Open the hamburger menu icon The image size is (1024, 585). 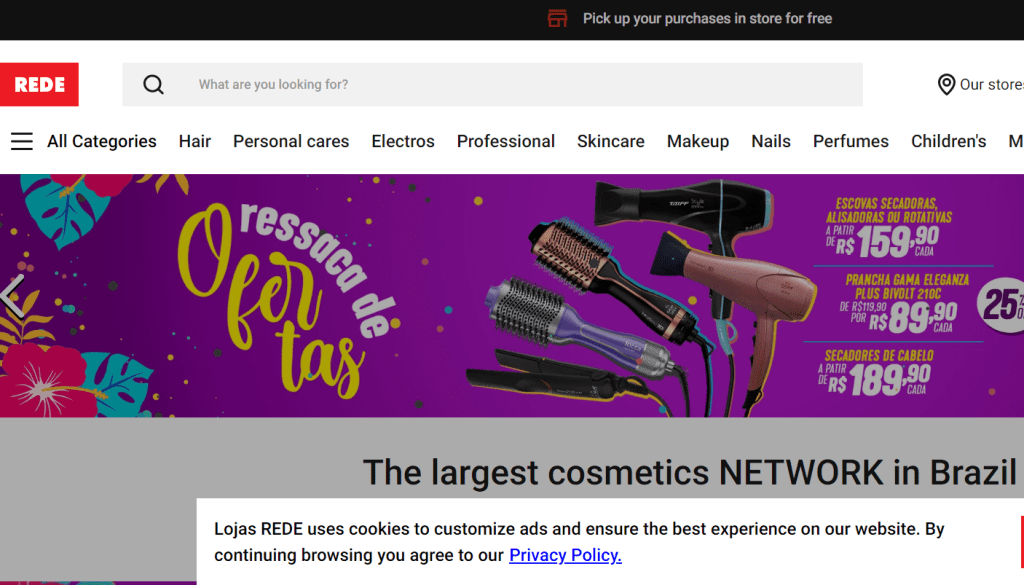coord(22,141)
